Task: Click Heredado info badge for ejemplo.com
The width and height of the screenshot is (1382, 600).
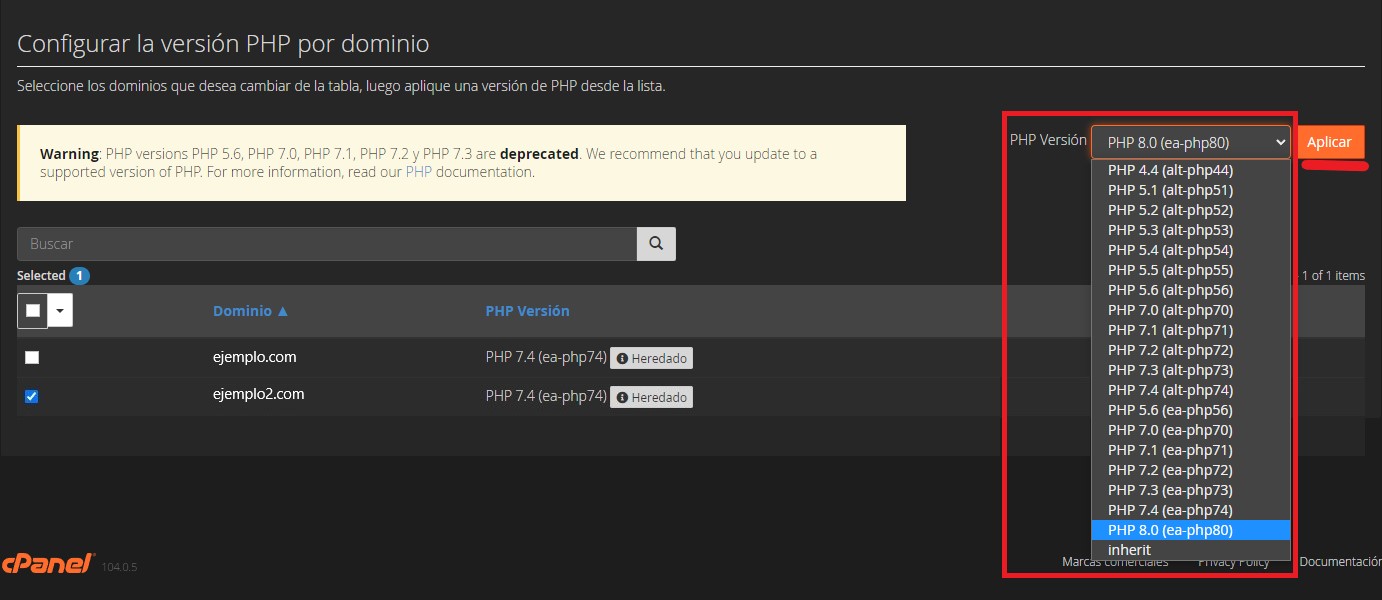Action: (x=651, y=358)
